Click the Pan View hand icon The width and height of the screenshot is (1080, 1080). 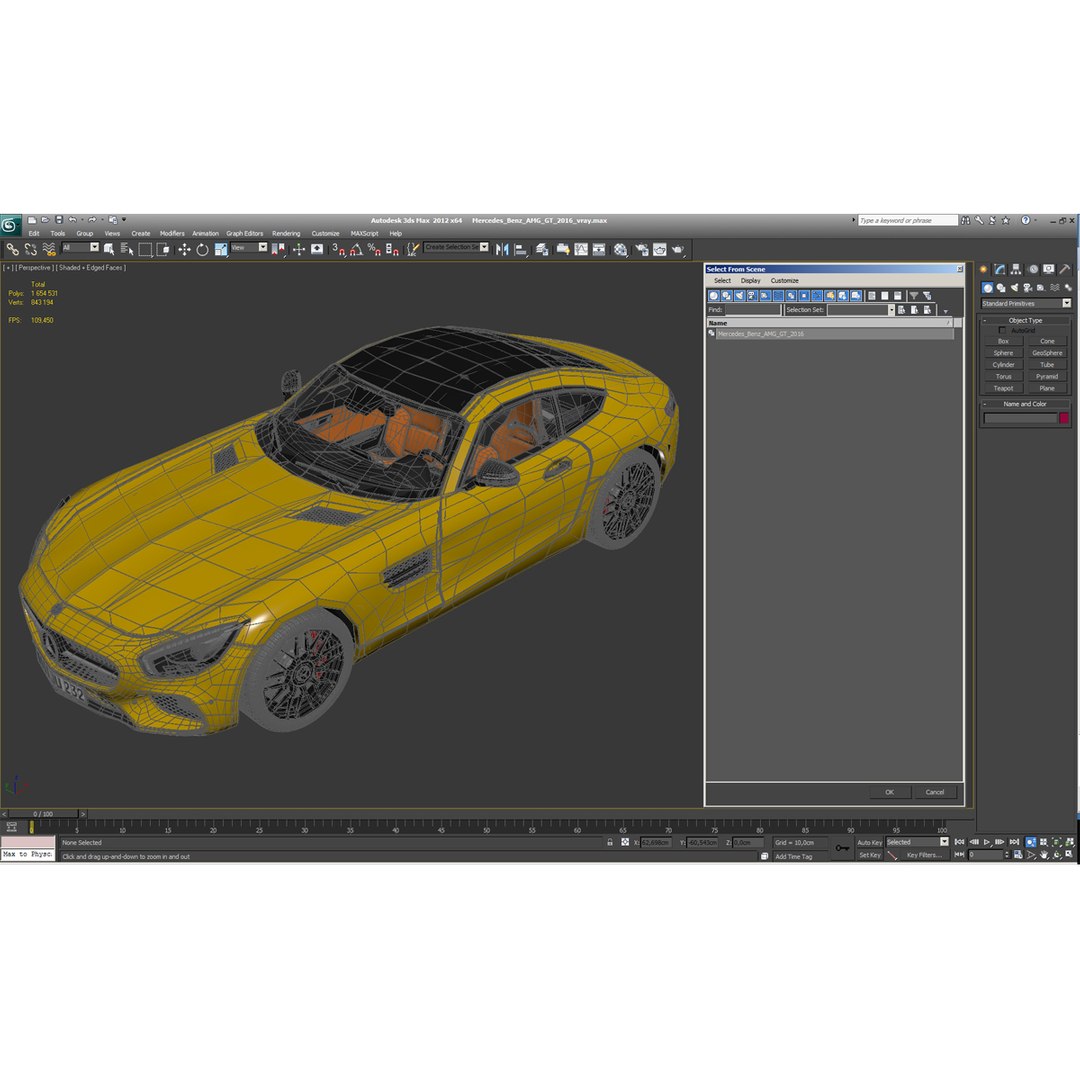[x=1043, y=855]
